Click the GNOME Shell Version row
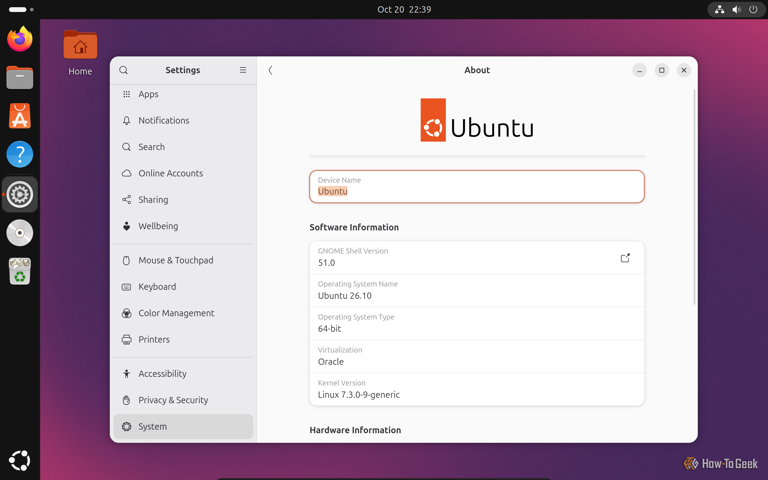Viewport: 768px width, 480px height. point(477,258)
